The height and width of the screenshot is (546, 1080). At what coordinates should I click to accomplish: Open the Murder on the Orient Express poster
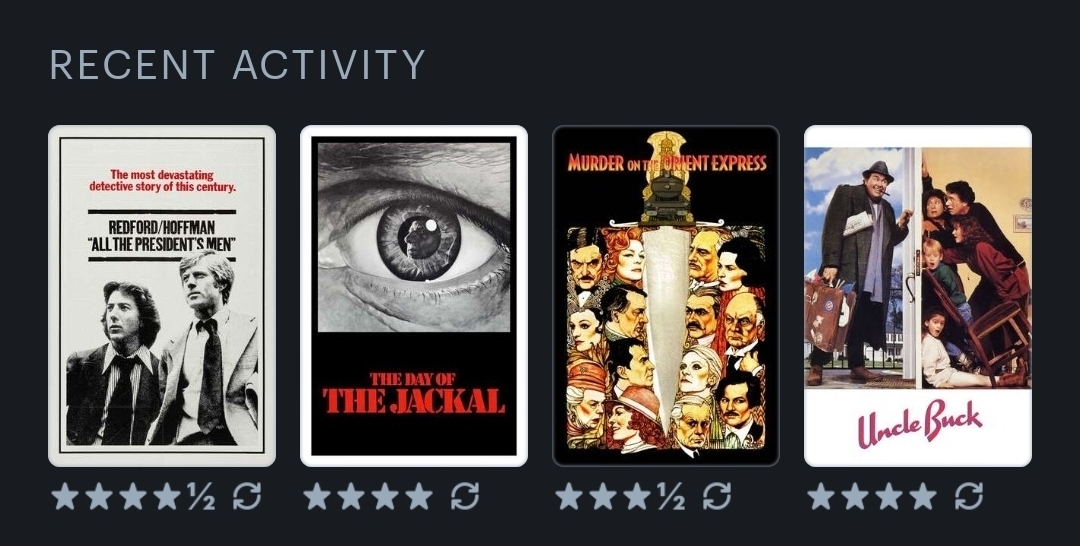(x=666, y=296)
